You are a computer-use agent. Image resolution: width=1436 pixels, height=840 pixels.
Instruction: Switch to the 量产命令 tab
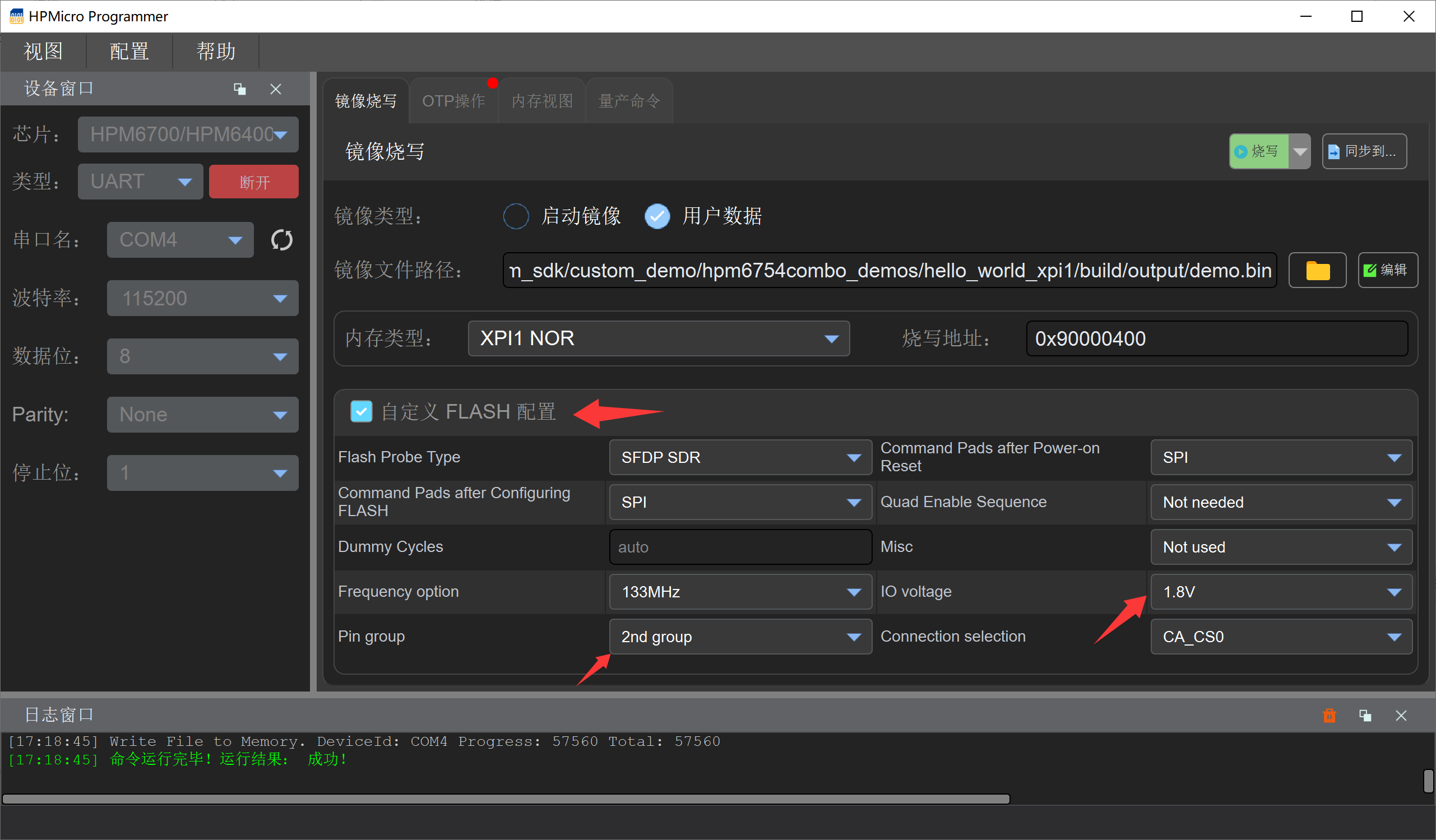point(629,101)
